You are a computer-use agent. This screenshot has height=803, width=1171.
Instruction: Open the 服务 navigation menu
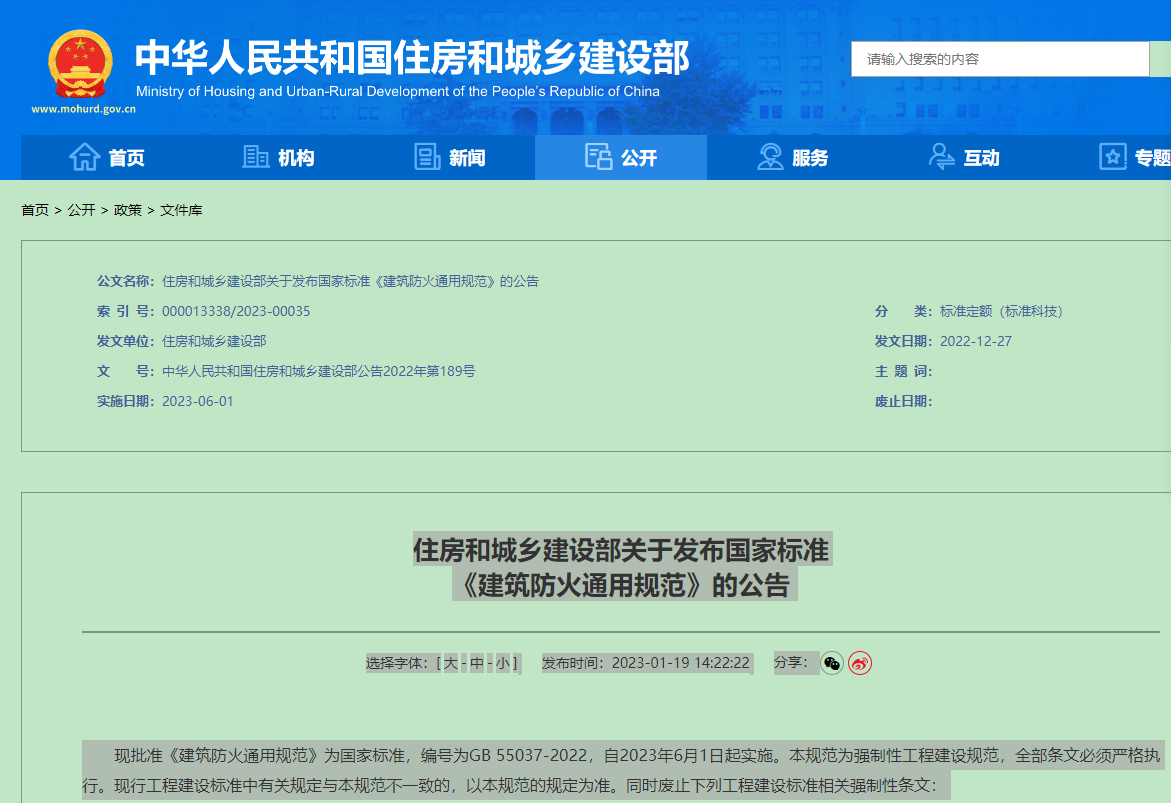coord(810,158)
